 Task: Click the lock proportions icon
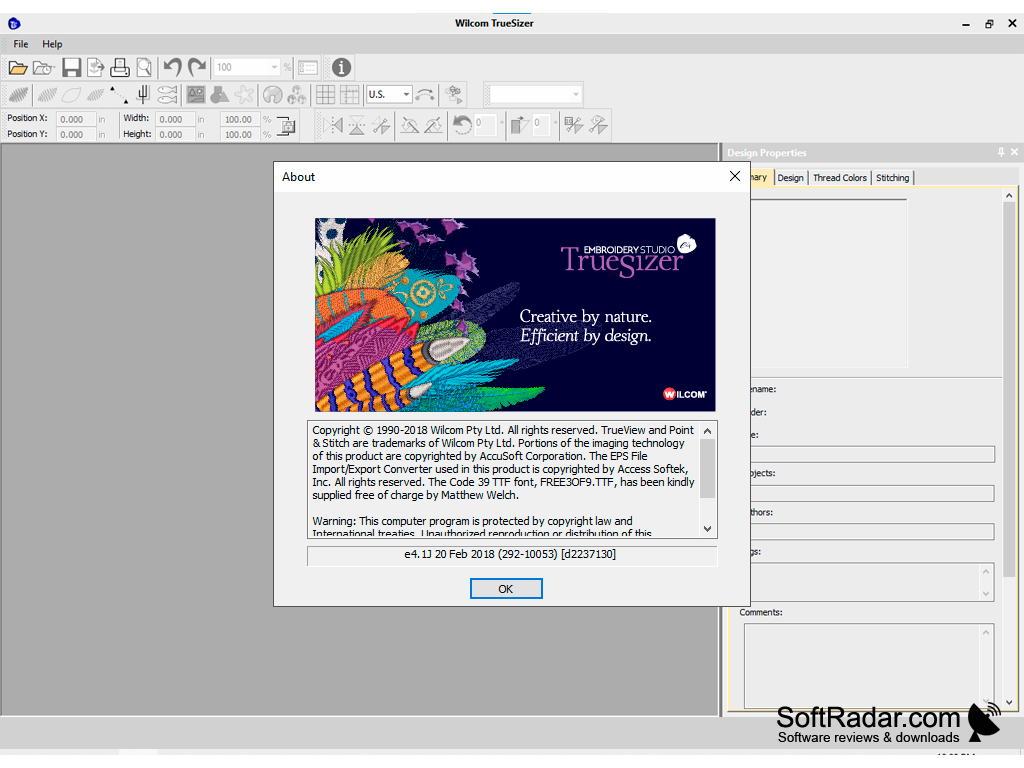coord(286,125)
